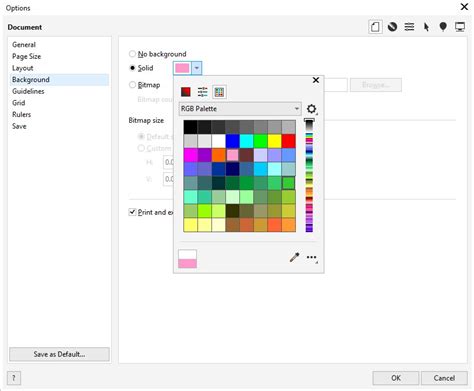Click the Browse button for bitmap
This screenshot has height=391, width=474.
pyautogui.click(x=376, y=85)
